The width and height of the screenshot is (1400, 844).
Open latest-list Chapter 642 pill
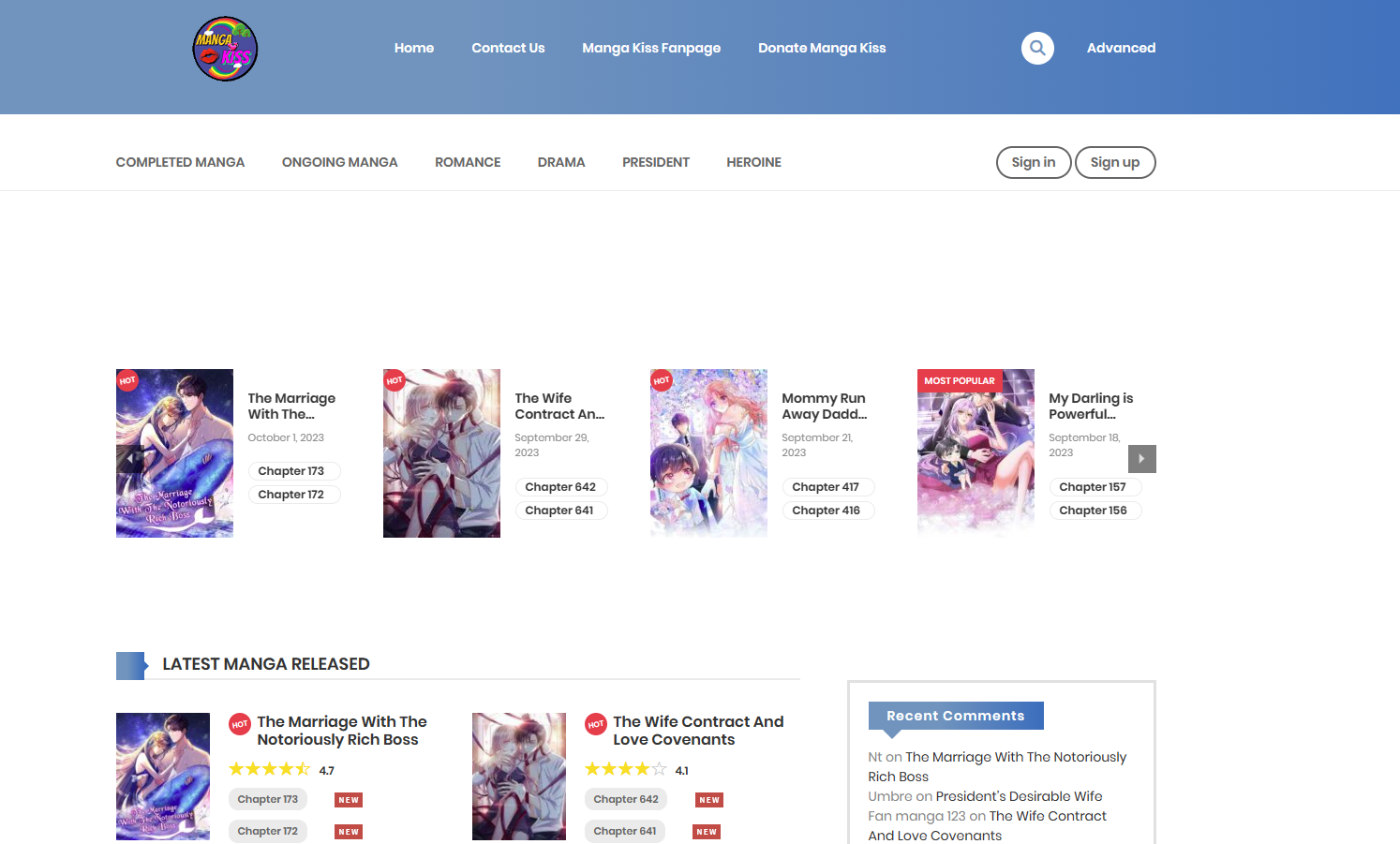(626, 799)
